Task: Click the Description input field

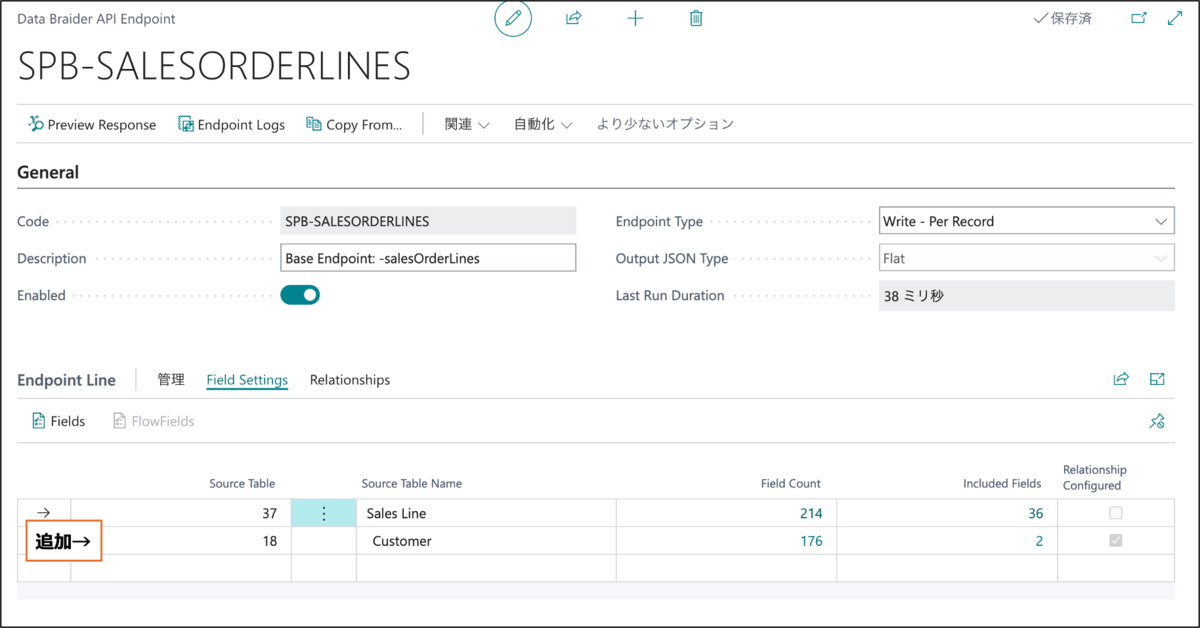Action: point(428,258)
